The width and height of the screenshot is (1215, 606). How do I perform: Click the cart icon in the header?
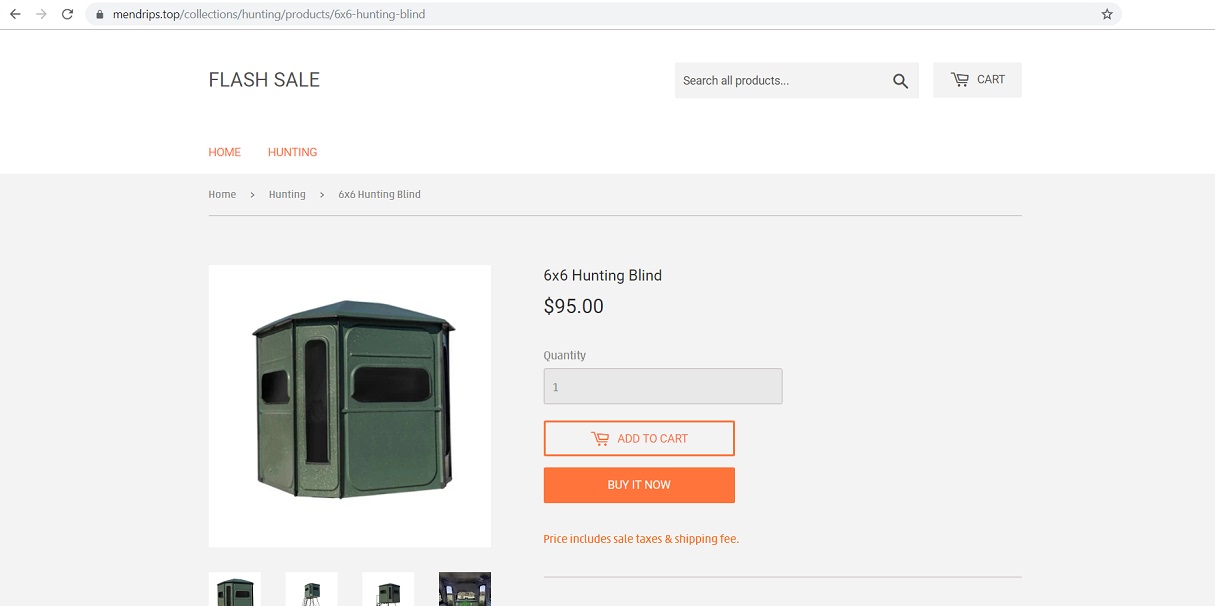point(960,80)
